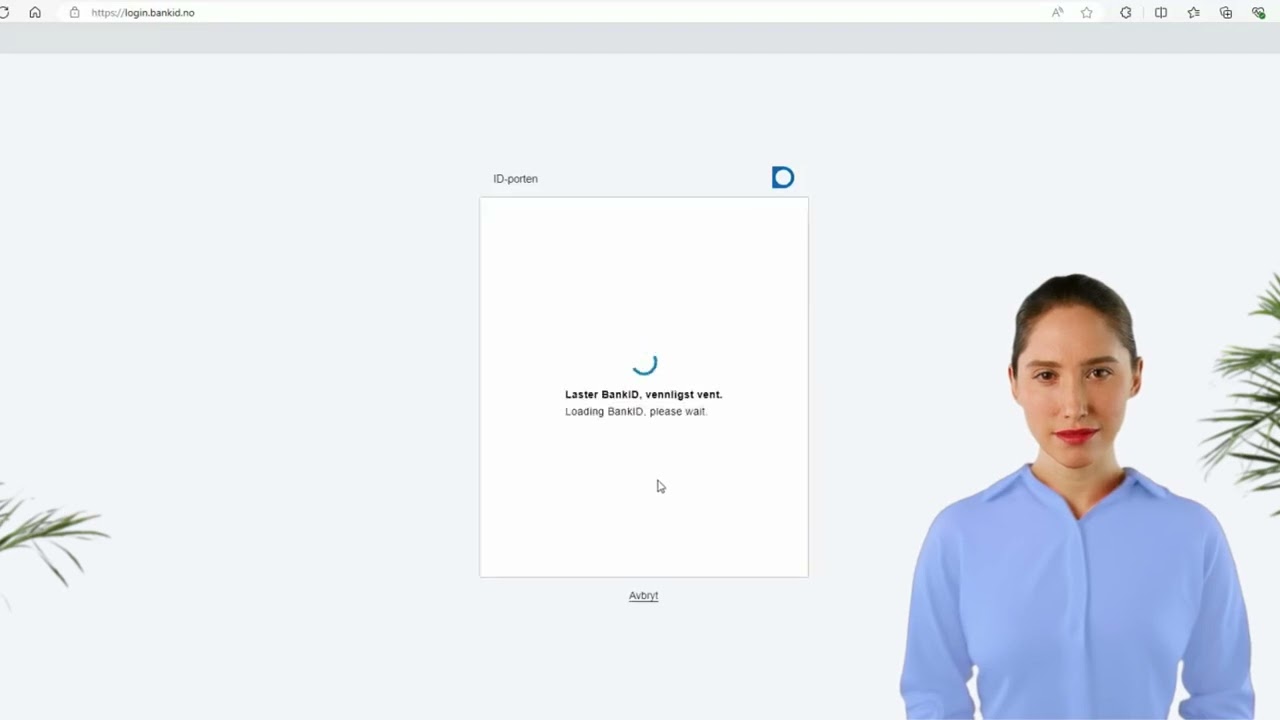Viewport: 1280px width, 720px height.
Task: Click the Avbryt link to cancel
Action: 643,596
